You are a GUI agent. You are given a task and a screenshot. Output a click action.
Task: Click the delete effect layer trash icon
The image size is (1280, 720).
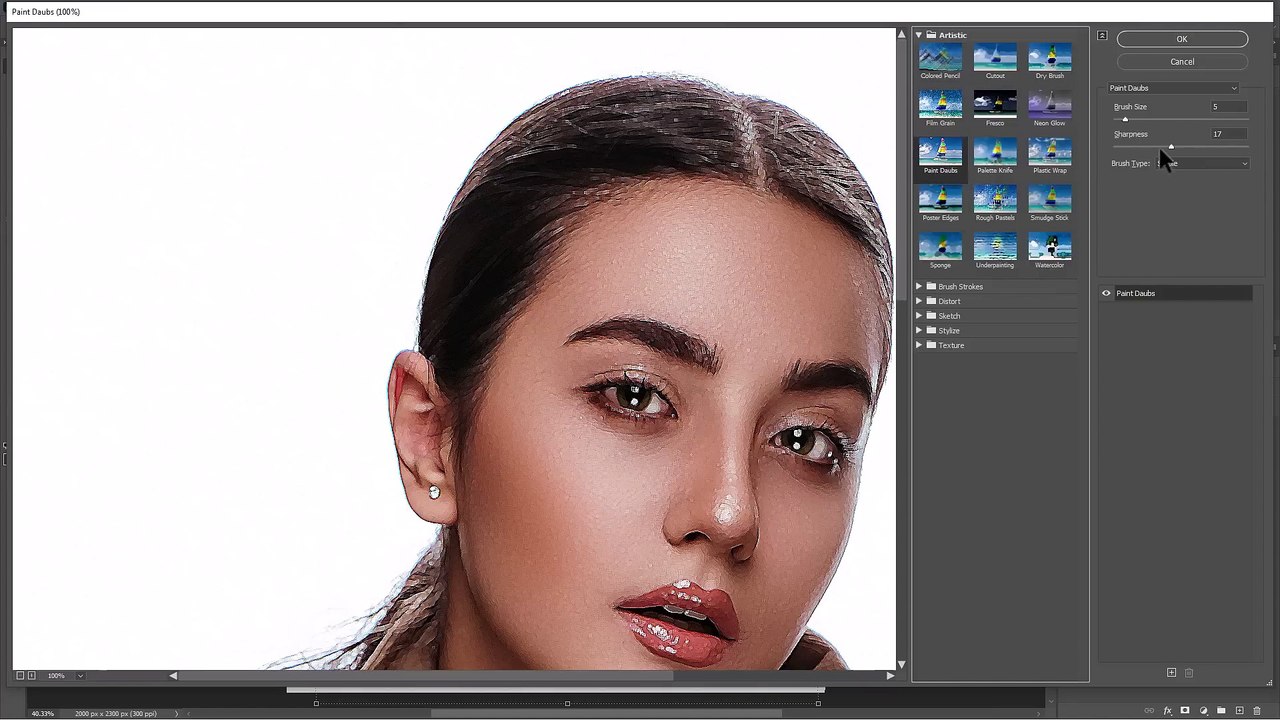tap(1189, 673)
